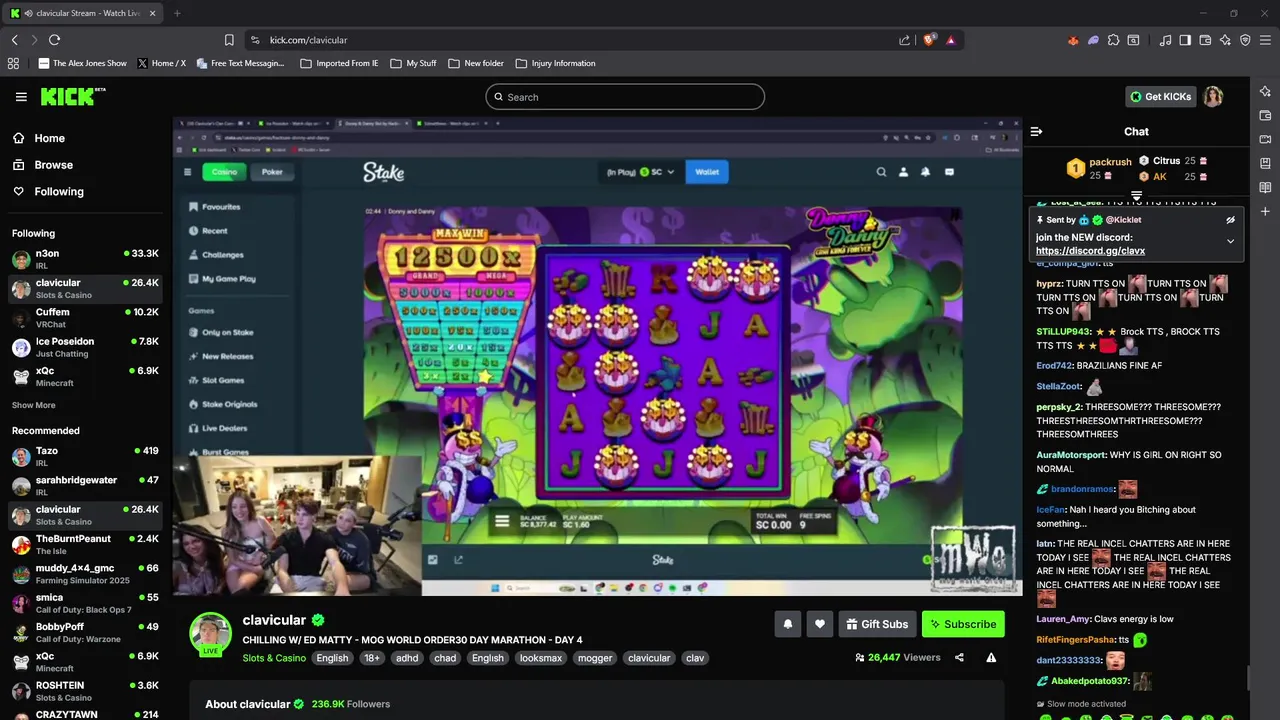Expand Show More in Following list
The width and height of the screenshot is (1280, 720).
(33, 405)
